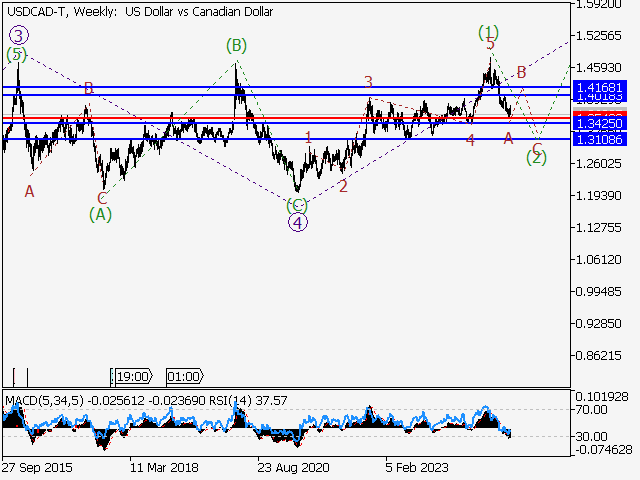Select the green (1) wave label
Screen dimensions: 640x480
(x=488, y=31)
